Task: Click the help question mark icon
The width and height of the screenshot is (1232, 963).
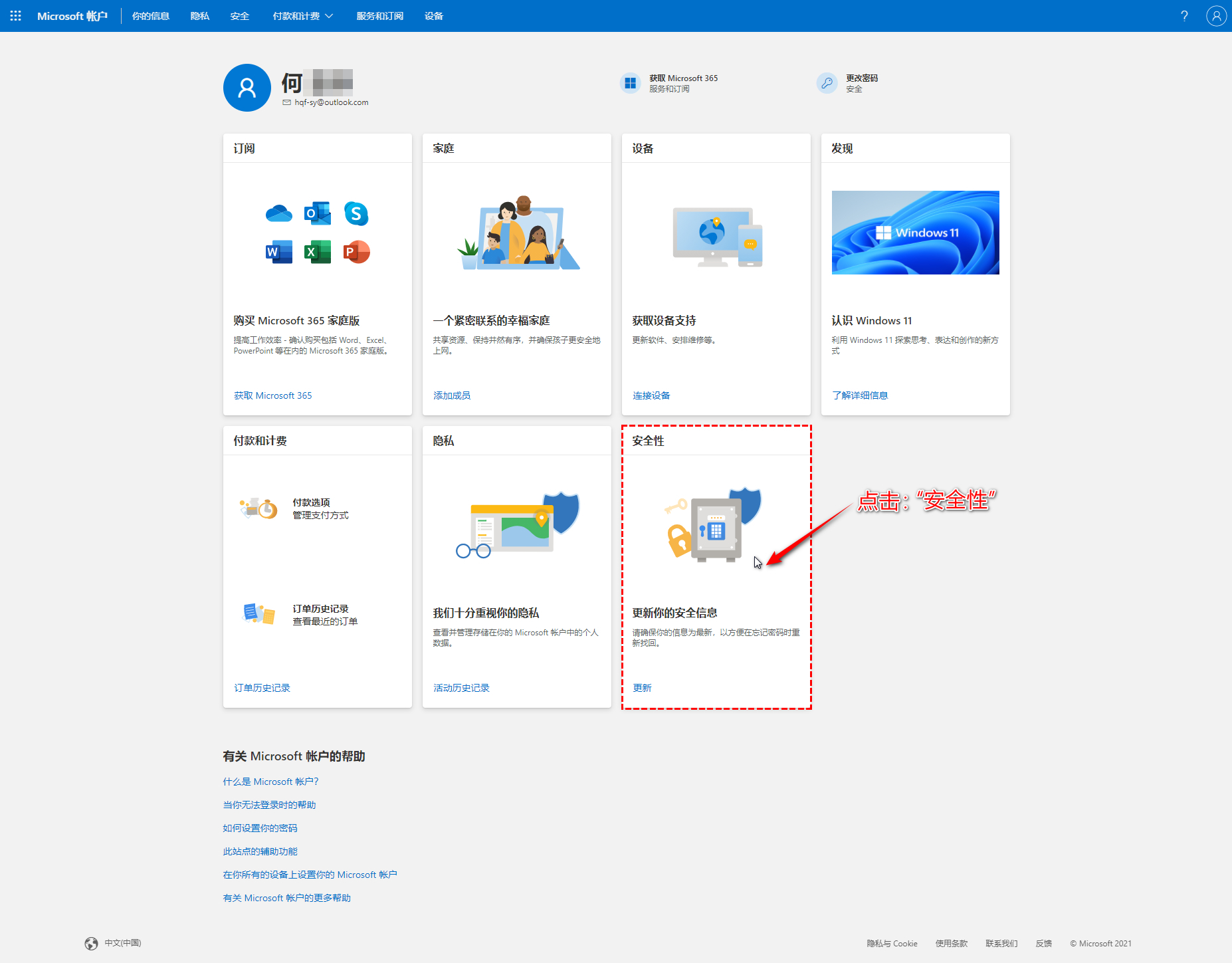Action: 1184,16
